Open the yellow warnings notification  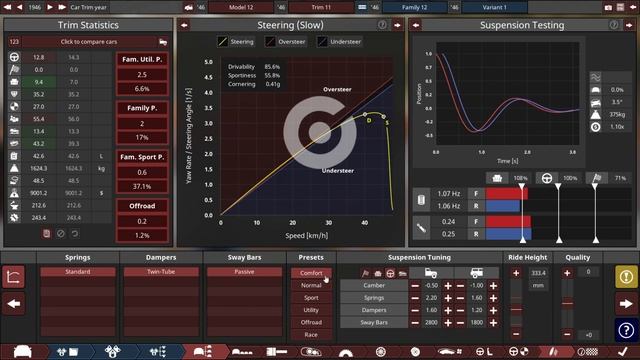click(x=626, y=277)
